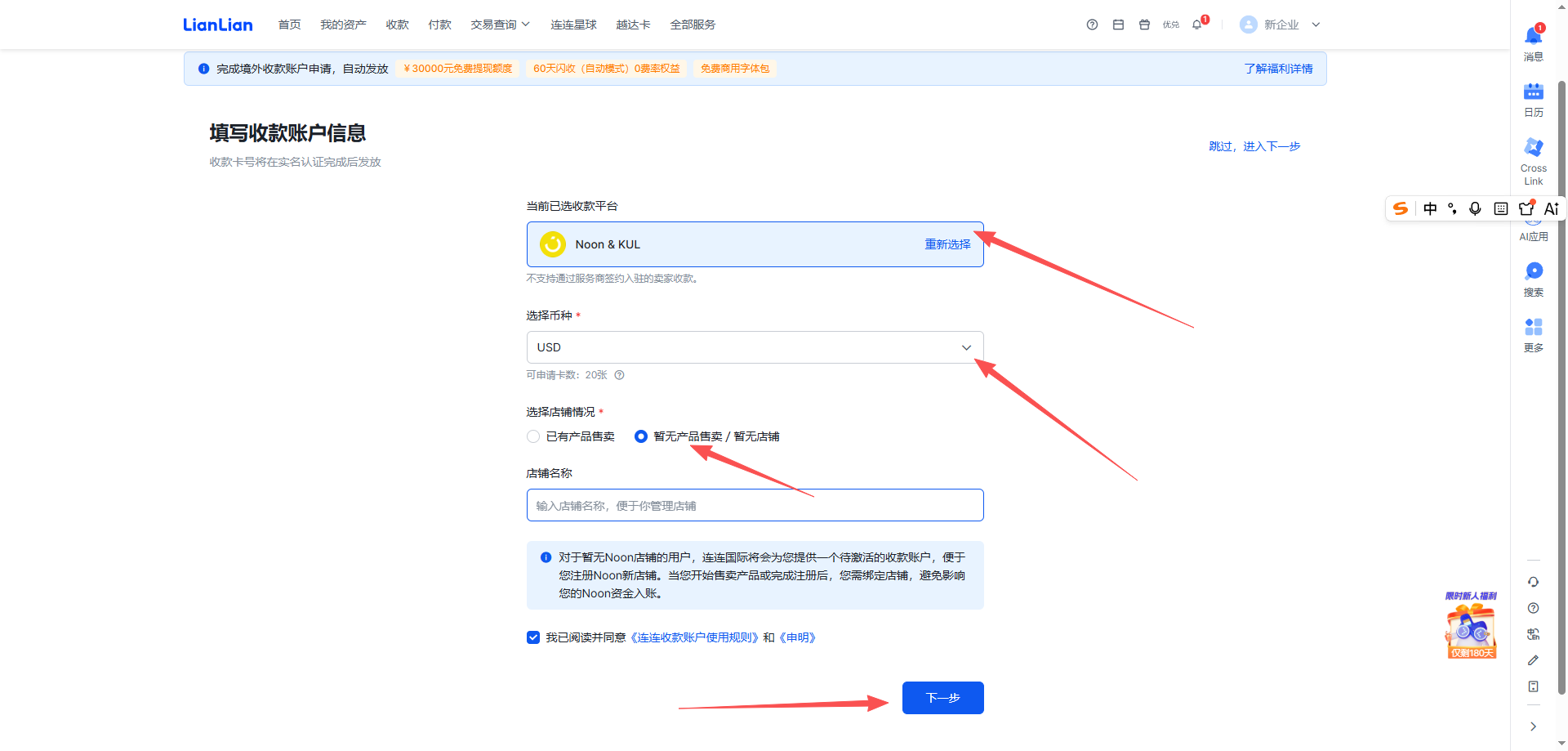Toggle the 中 Chinese input mode
The width and height of the screenshot is (1568, 751).
click(x=1430, y=208)
